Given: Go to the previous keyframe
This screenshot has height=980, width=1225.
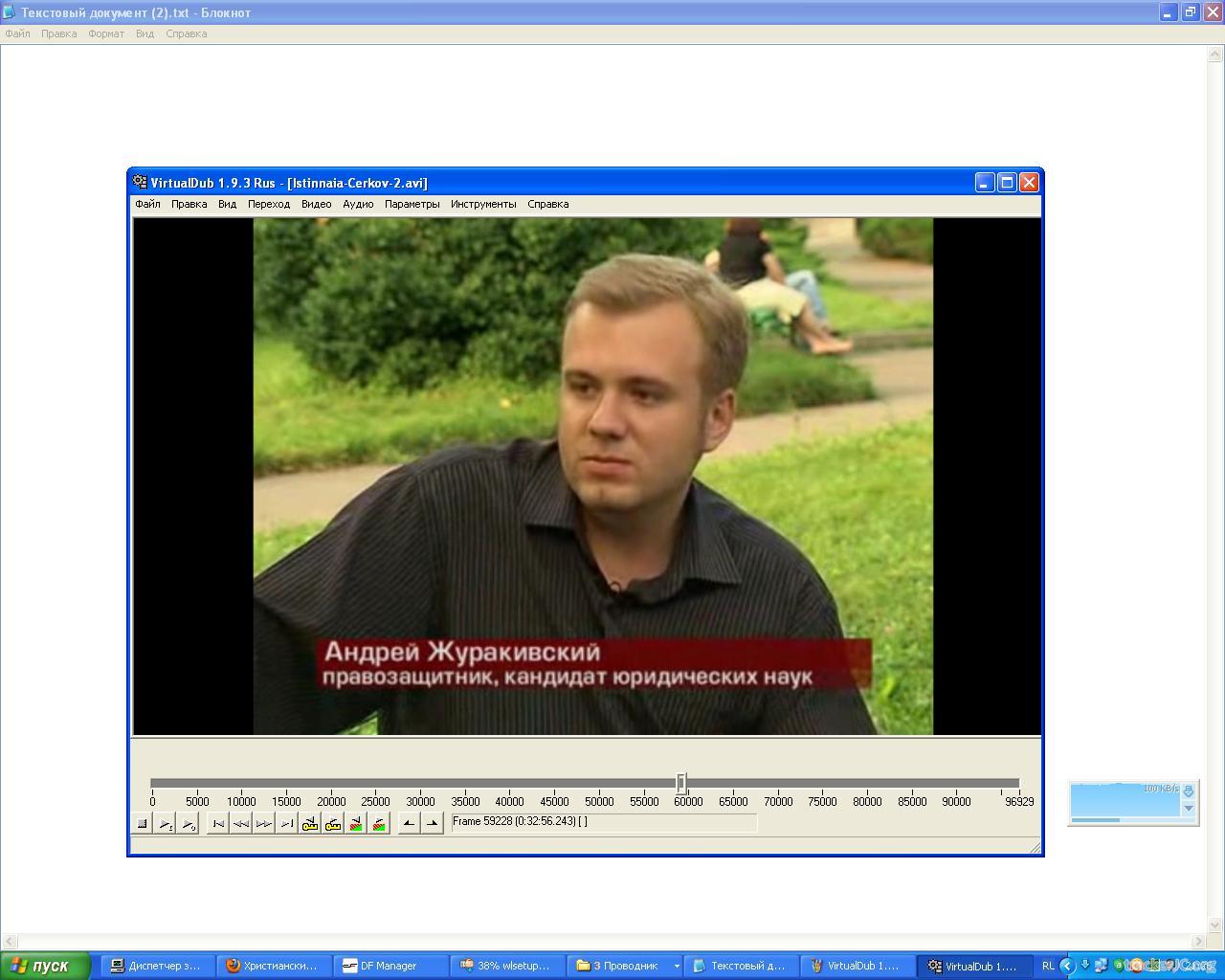Looking at the screenshot, I should [310, 823].
